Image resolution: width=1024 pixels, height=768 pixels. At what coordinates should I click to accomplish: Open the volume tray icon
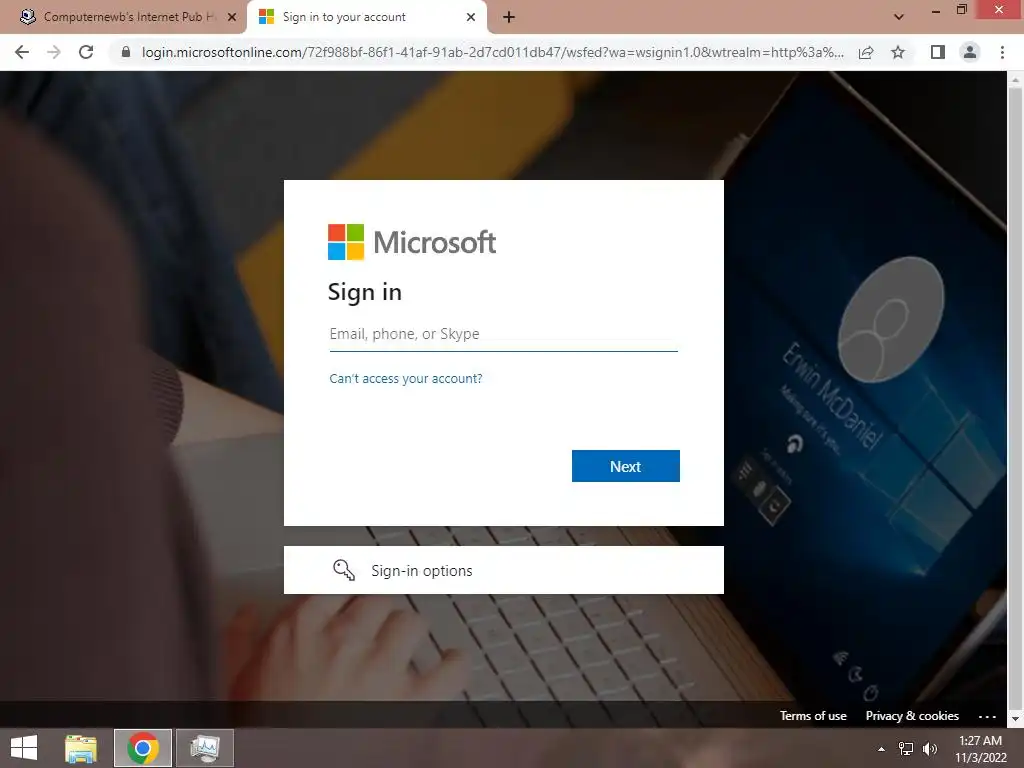click(929, 749)
